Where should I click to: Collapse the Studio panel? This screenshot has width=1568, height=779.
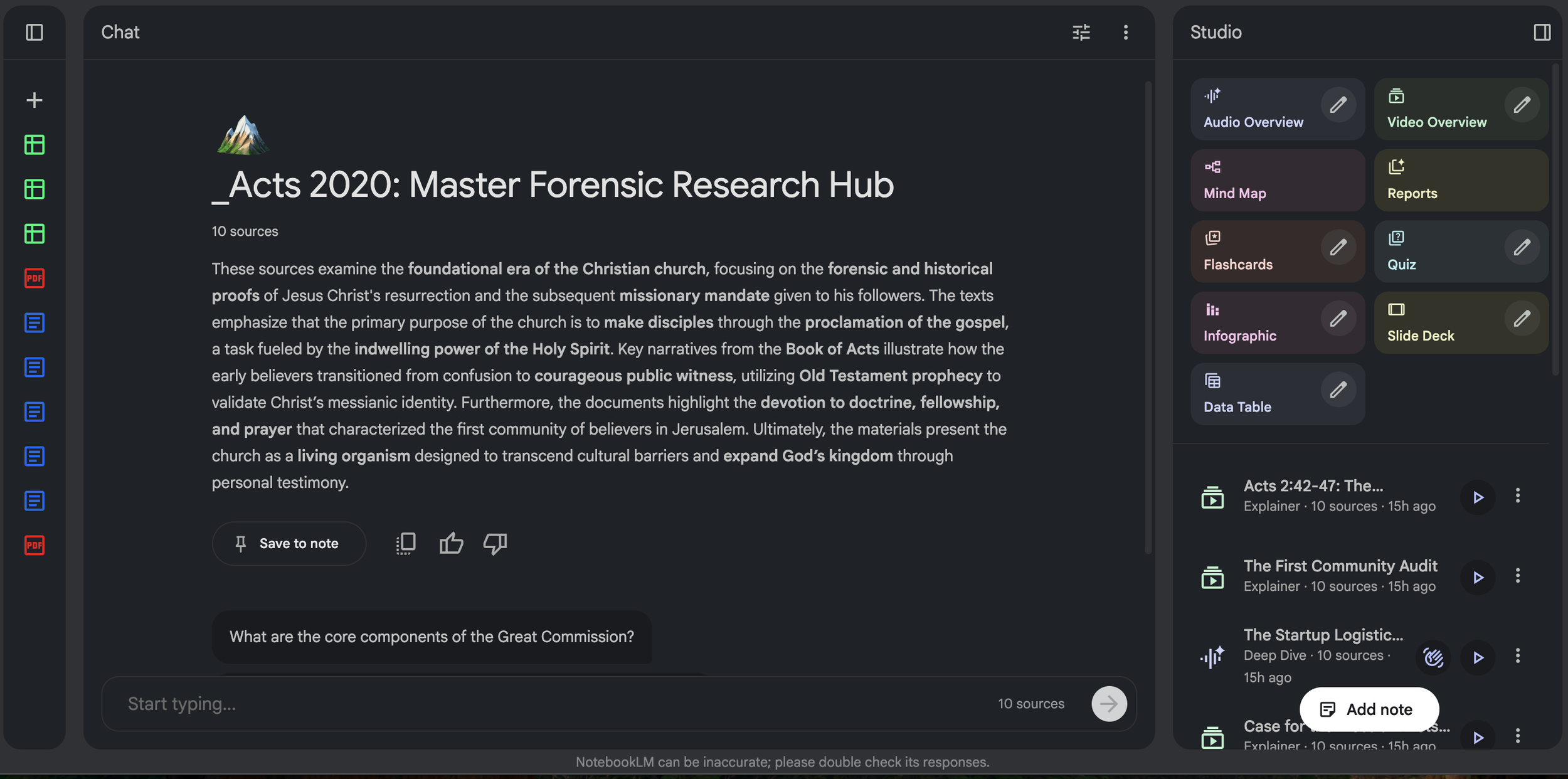[x=1542, y=32]
